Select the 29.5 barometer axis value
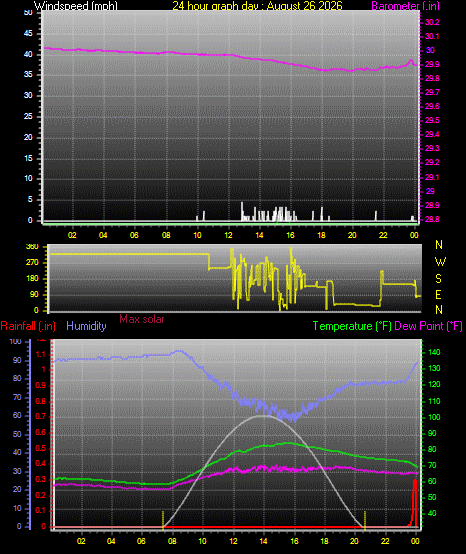The image size is (466, 554). pos(432,120)
